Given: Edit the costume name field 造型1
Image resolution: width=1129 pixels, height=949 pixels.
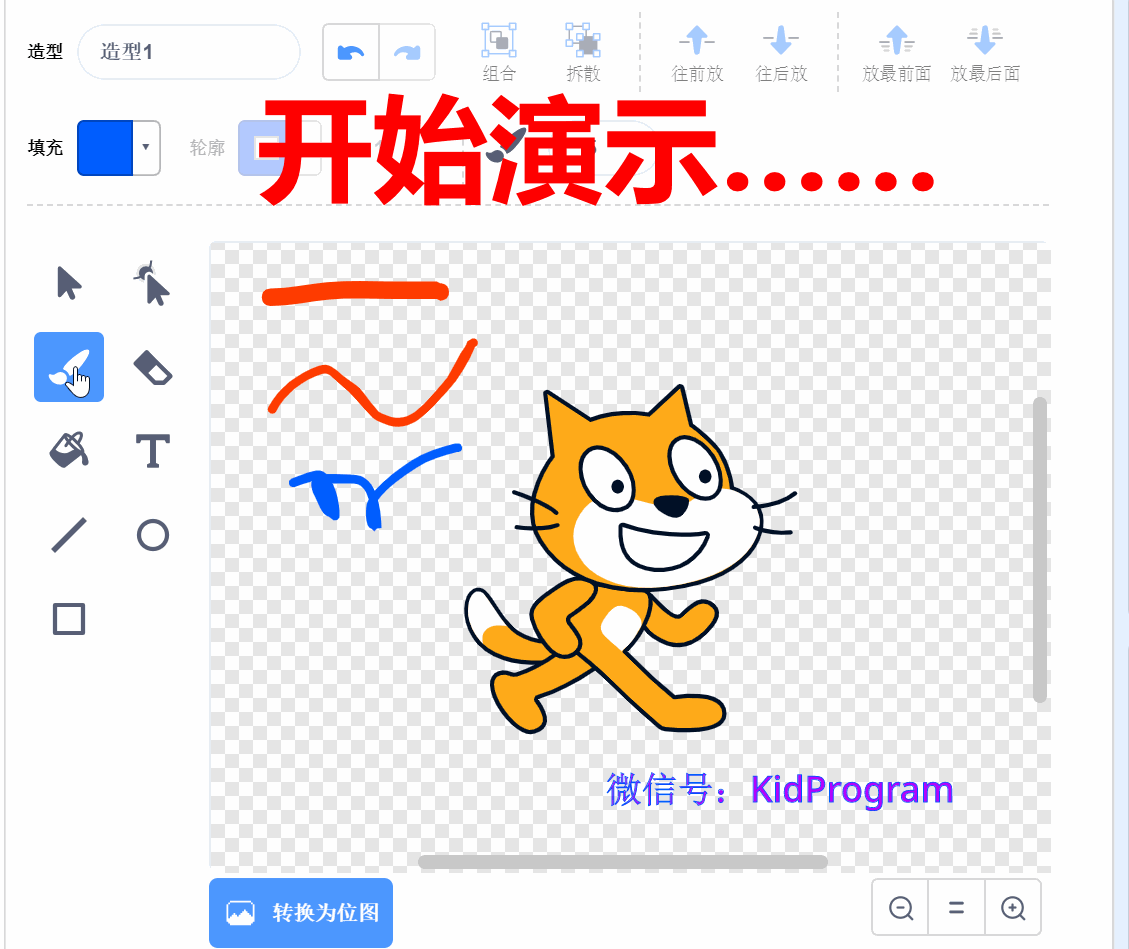Looking at the screenshot, I should 189,52.
